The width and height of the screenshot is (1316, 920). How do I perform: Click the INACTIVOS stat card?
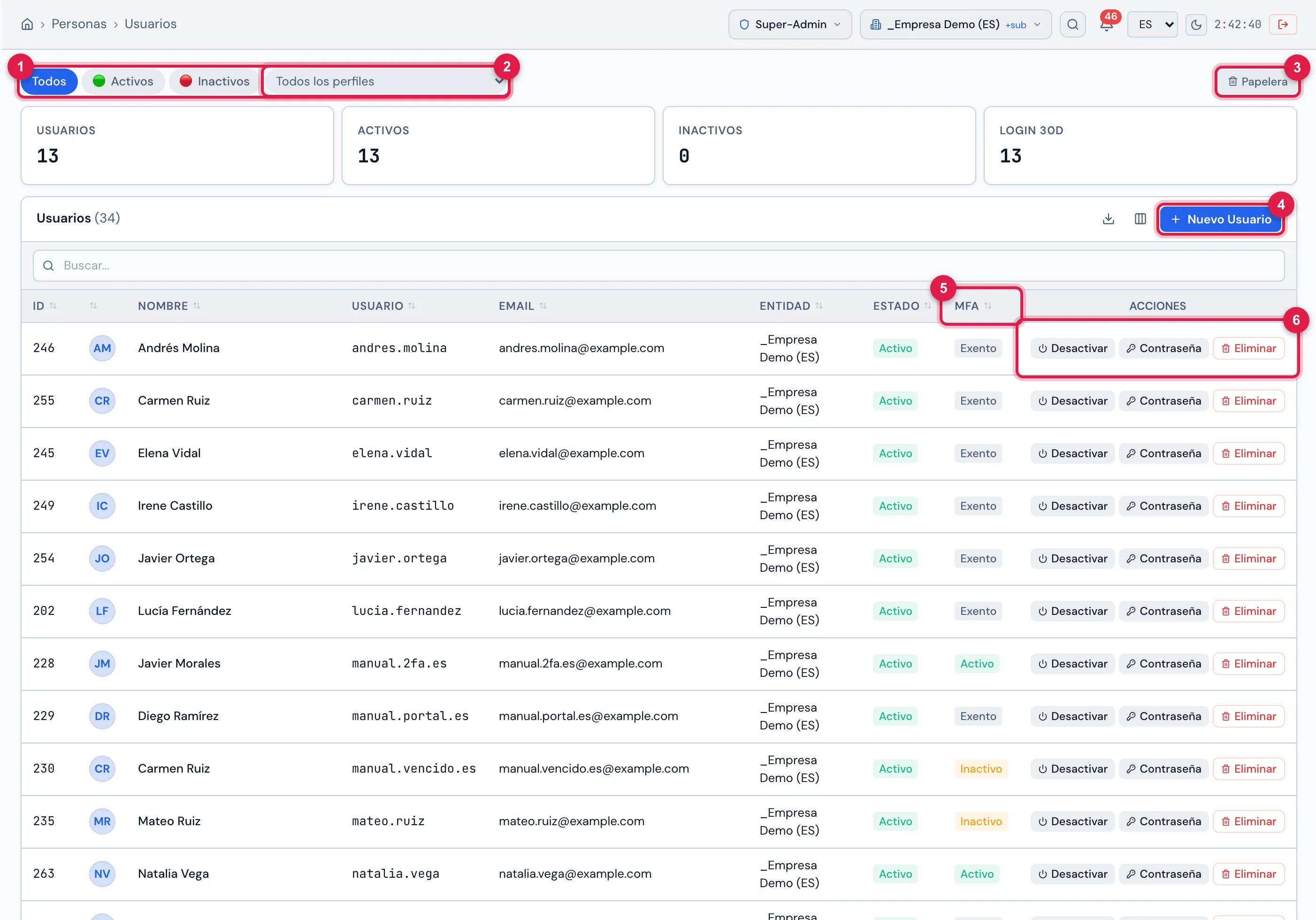pyautogui.click(x=819, y=146)
